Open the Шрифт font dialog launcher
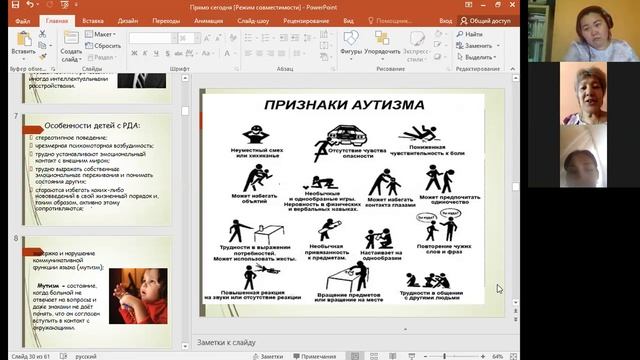The width and height of the screenshot is (640, 360). 237,69
